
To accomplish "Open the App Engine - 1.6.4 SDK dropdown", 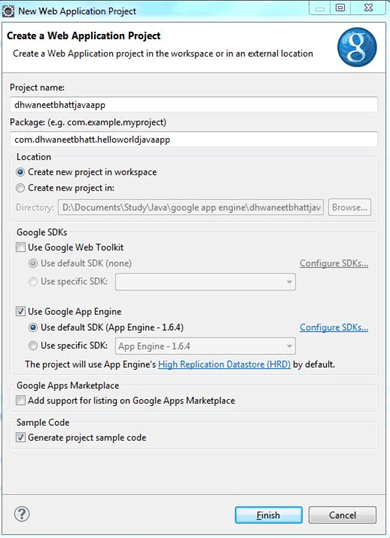I will 205,346.
